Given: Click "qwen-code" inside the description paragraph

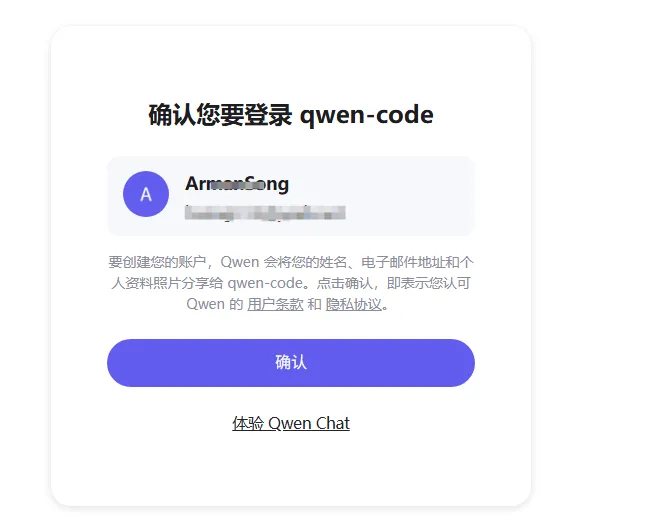Looking at the screenshot, I should coord(265,283).
